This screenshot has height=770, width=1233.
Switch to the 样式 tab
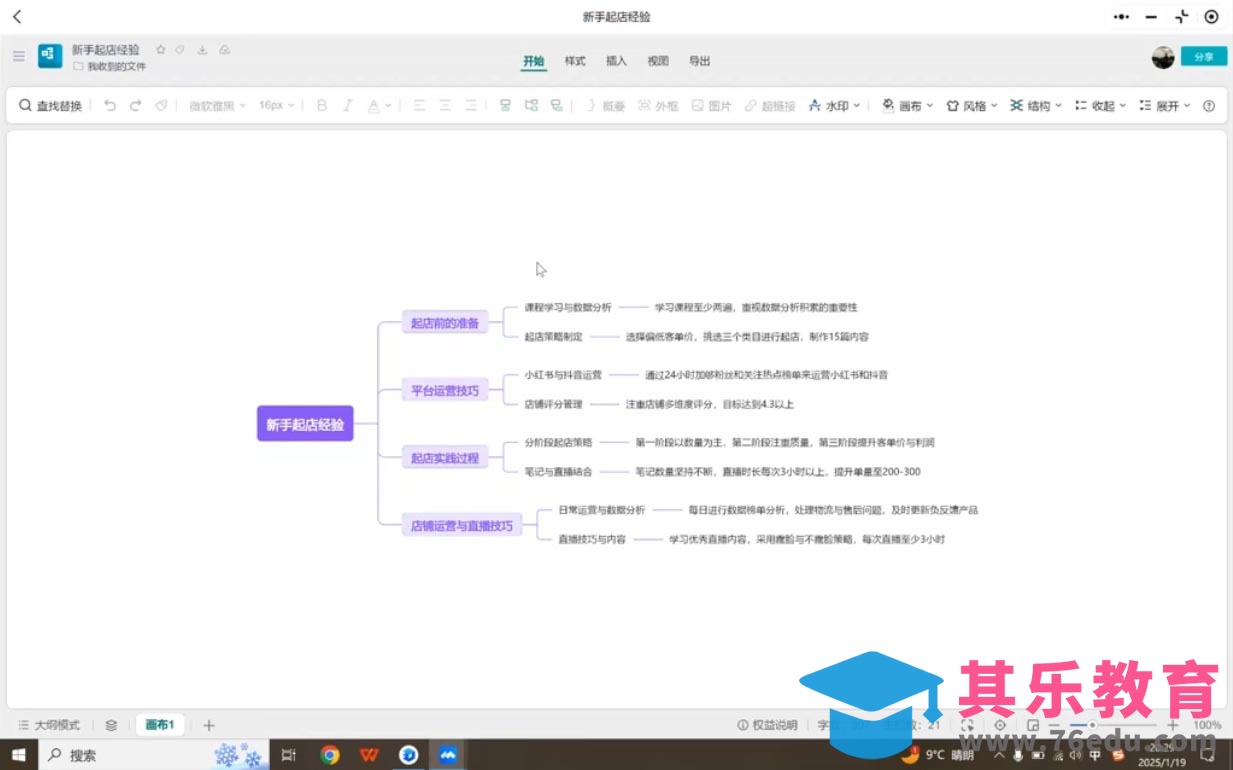(575, 61)
